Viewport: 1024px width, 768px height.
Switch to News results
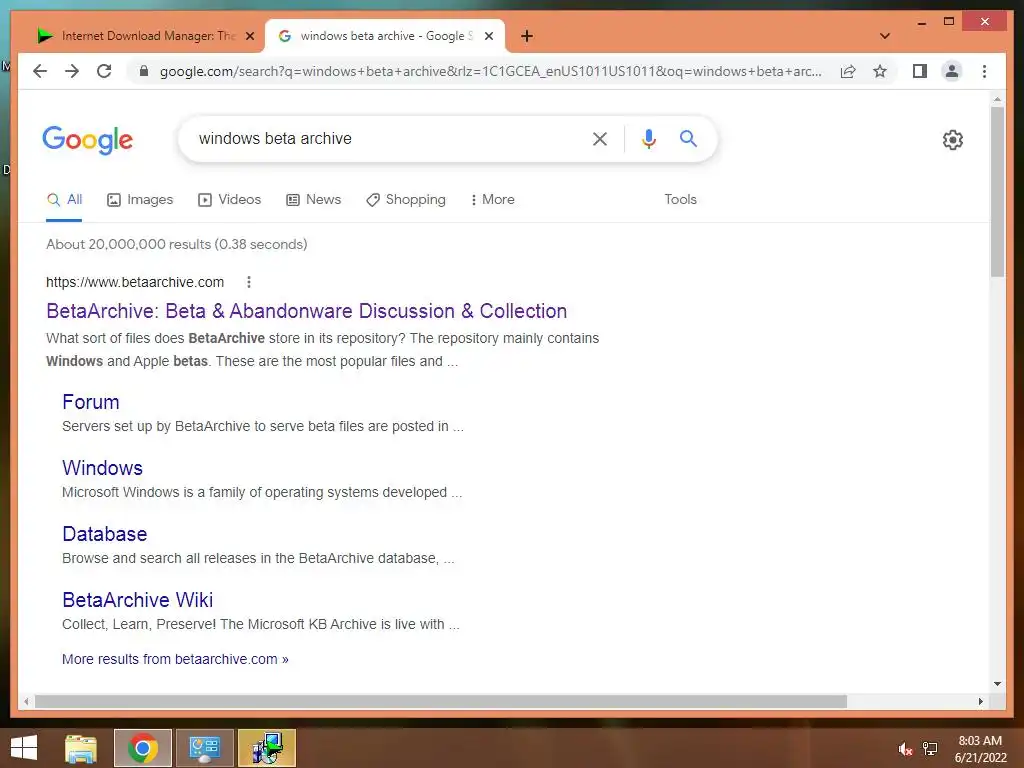[x=313, y=200]
